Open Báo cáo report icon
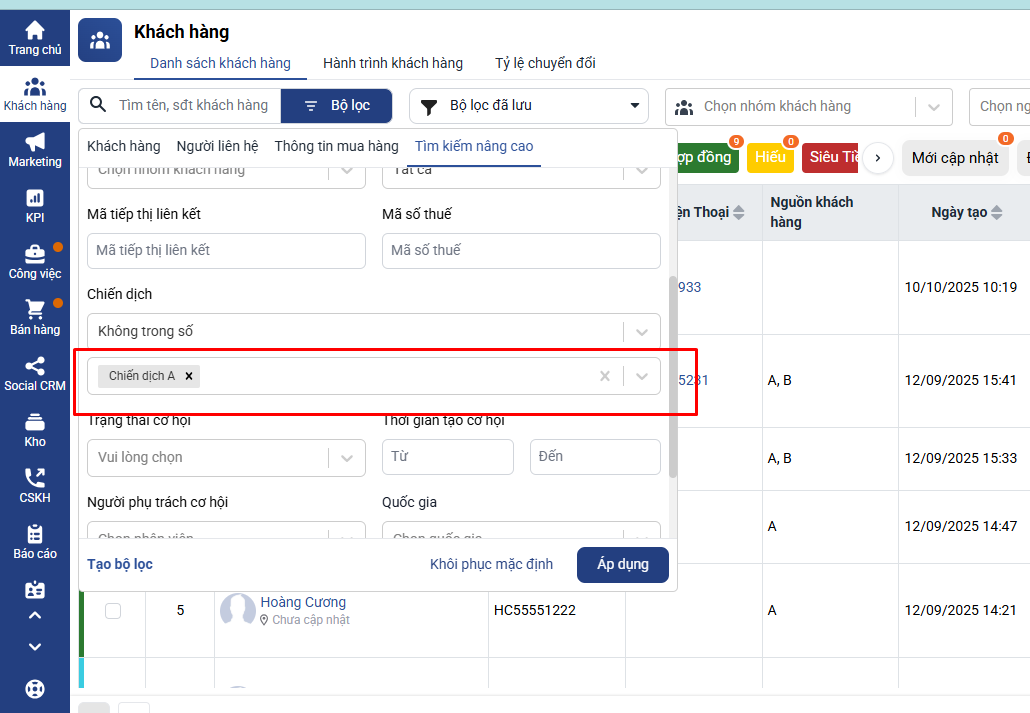This screenshot has width=1030, height=713. [35, 534]
